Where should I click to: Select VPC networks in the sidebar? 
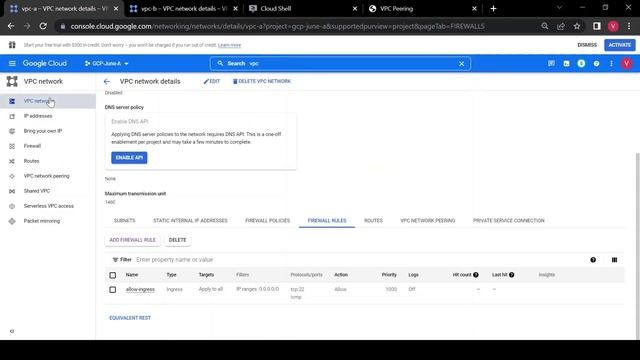click(48, 101)
